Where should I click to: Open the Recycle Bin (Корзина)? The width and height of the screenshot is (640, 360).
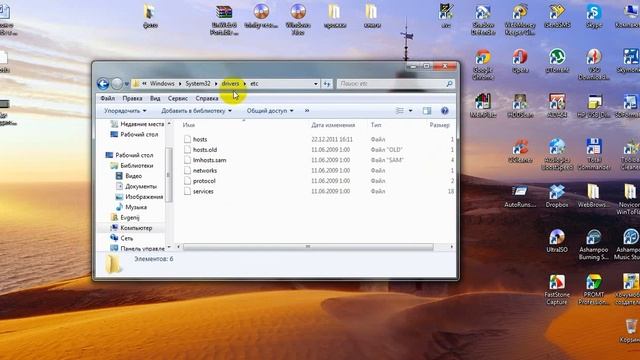coord(631,331)
